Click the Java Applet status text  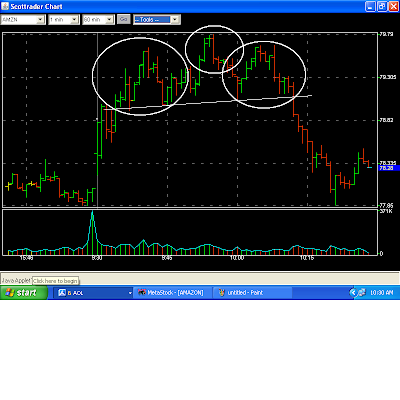[x=16, y=281]
